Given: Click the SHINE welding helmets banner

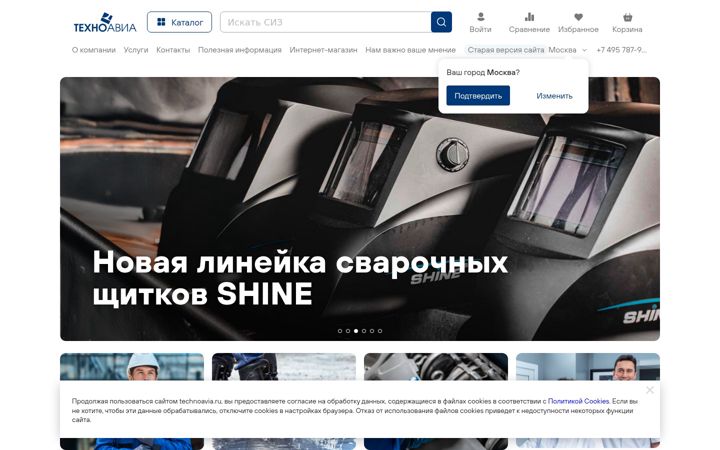Looking at the screenshot, I should click(360, 208).
